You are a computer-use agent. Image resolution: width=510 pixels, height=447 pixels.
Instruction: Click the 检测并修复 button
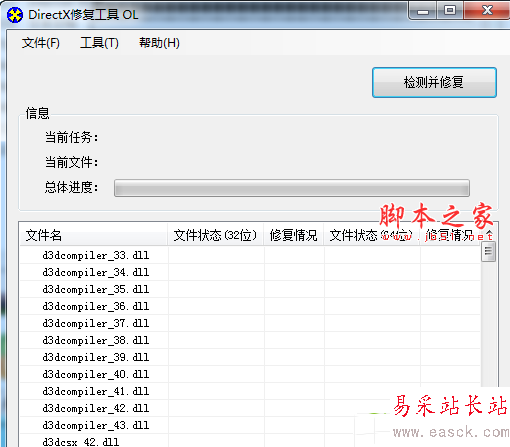(x=434, y=83)
